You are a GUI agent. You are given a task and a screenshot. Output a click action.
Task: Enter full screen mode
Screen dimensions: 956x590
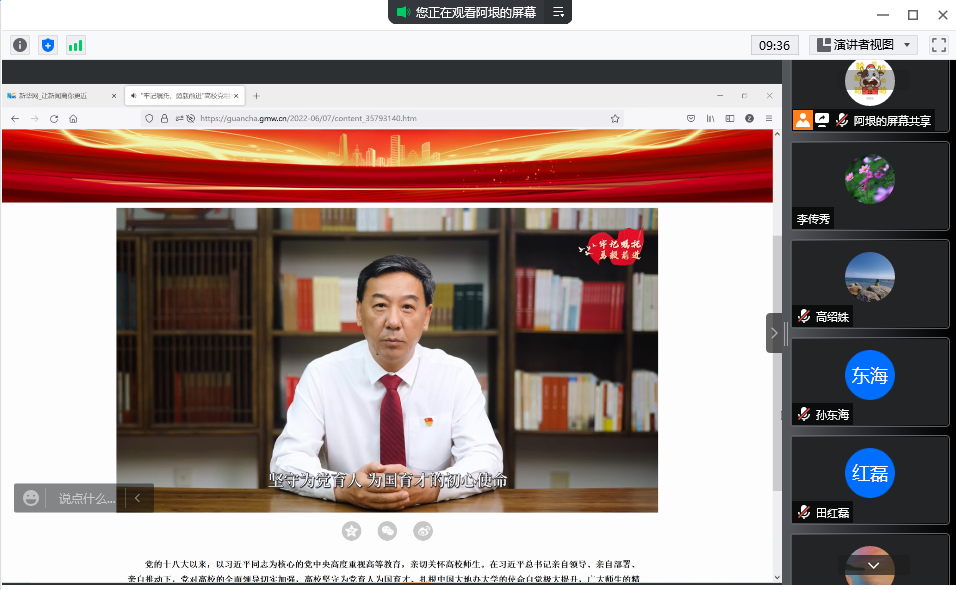click(938, 45)
